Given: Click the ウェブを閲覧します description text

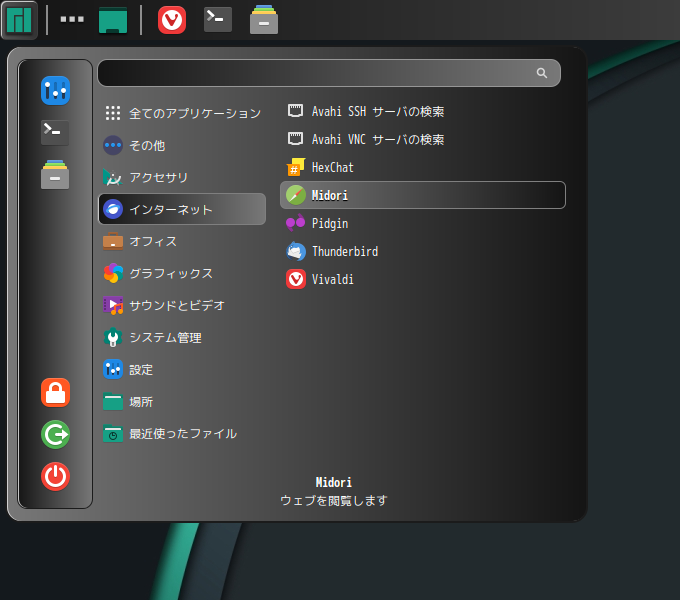Looking at the screenshot, I should coord(333,500).
